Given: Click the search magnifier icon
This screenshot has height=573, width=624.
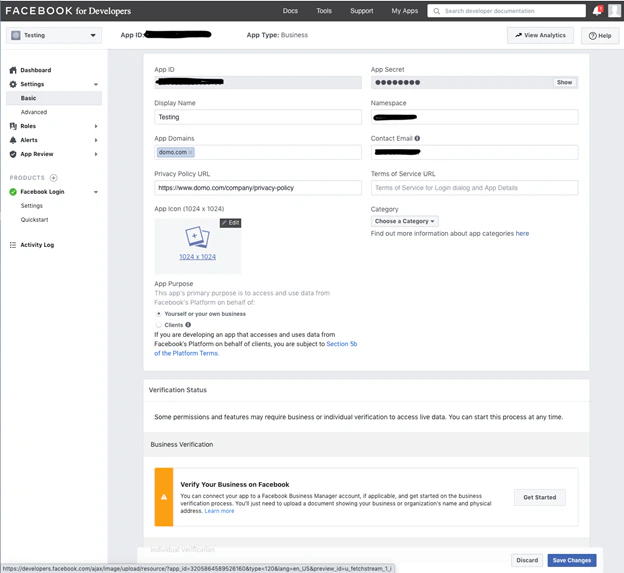Looking at the screenshot, I should point(437,11).
